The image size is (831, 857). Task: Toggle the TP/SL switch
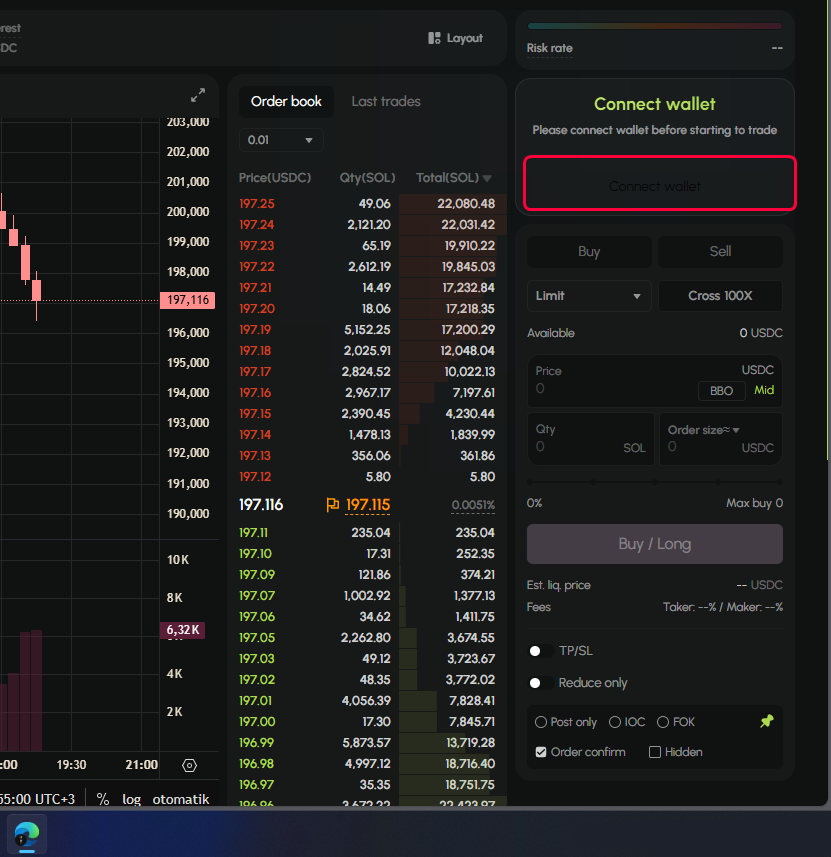[540, 651]
